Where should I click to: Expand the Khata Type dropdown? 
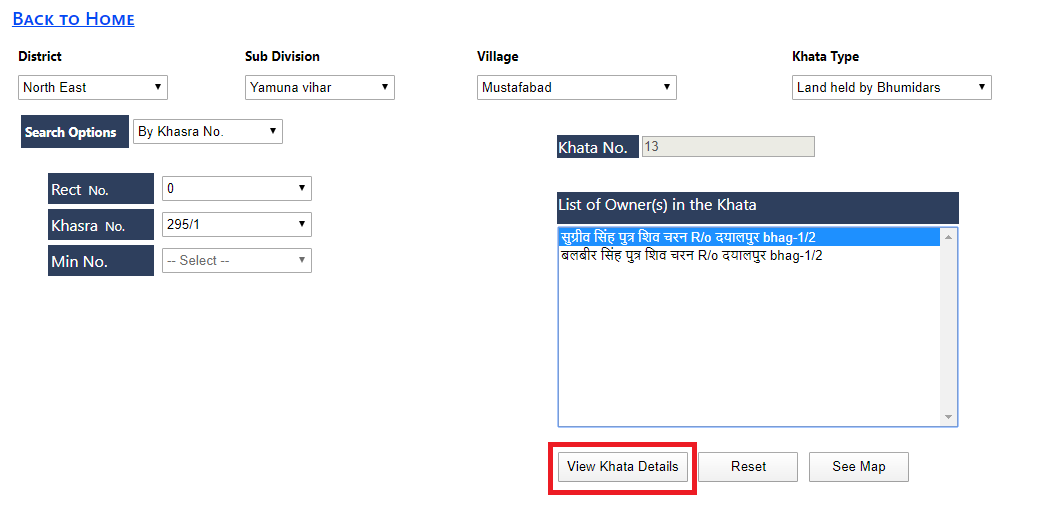click(x=891, y=88)
